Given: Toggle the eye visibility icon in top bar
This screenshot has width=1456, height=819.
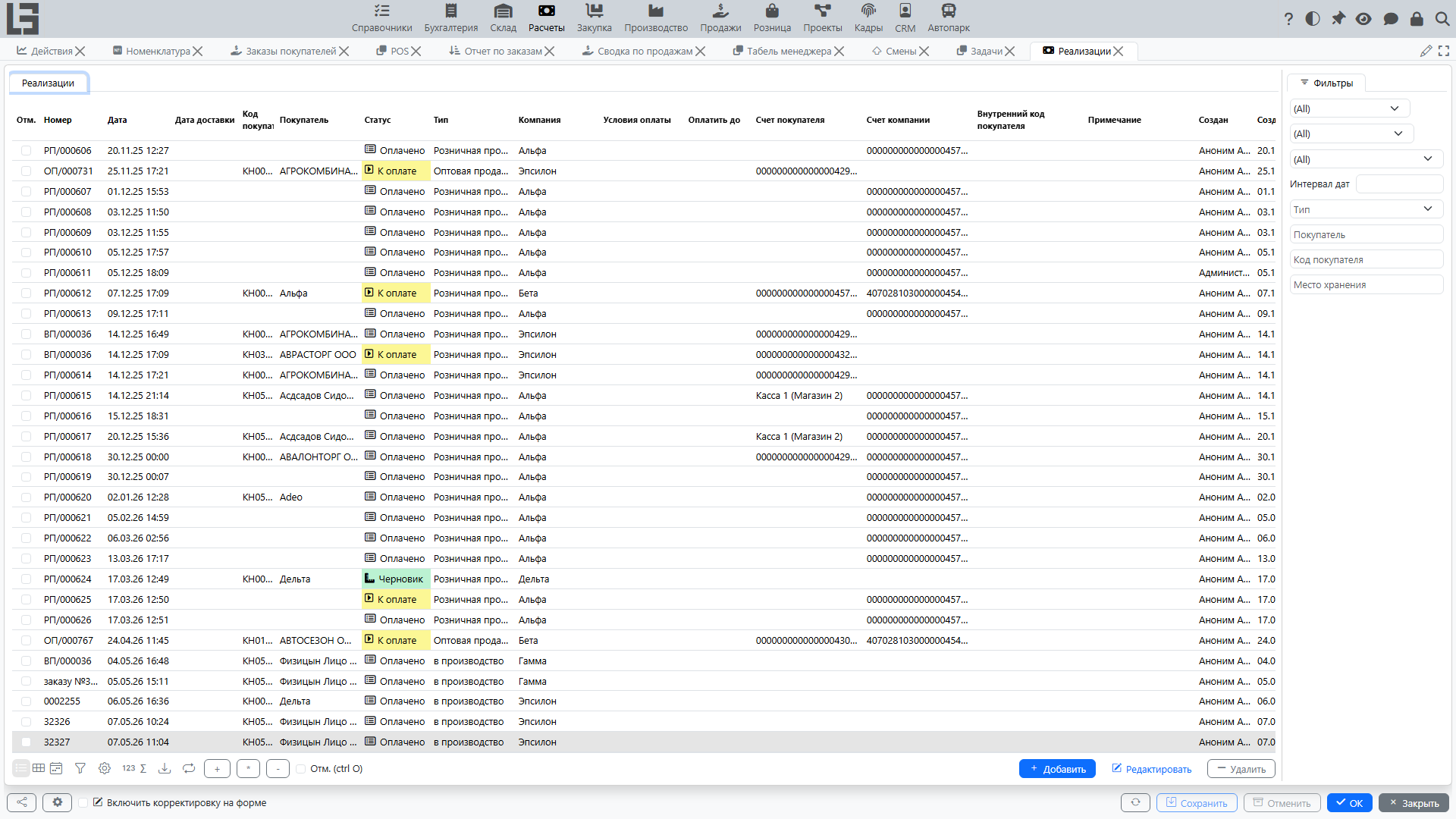Looking at the screenshot, I should pos(1363,19).
